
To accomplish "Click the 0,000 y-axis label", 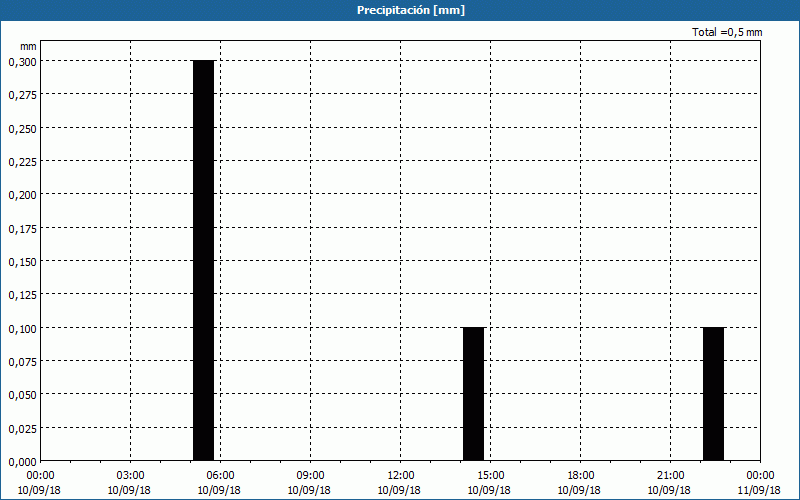I will click(22, 462).
